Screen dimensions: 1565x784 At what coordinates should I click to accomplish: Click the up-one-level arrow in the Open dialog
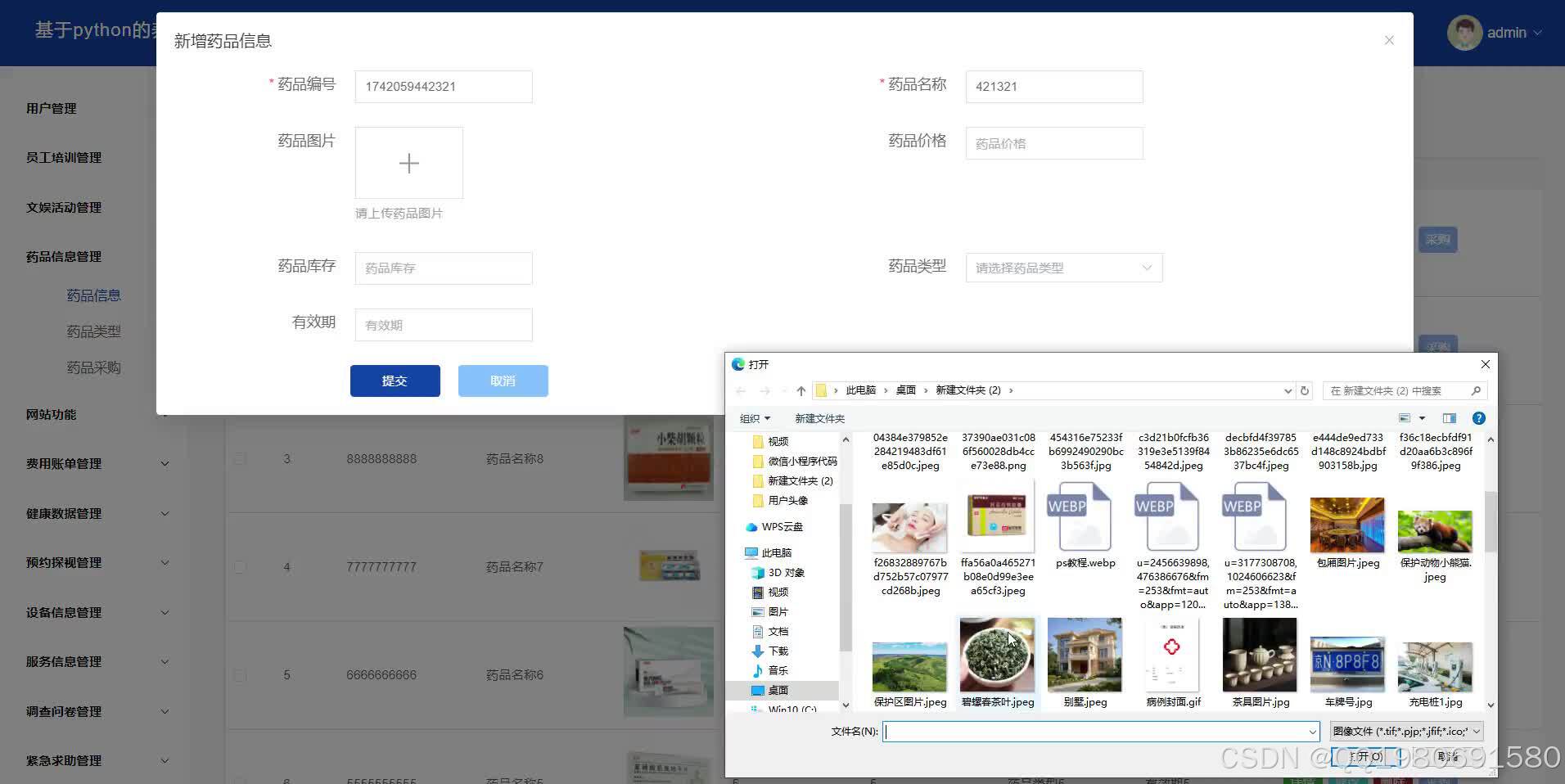click(800, 390)
